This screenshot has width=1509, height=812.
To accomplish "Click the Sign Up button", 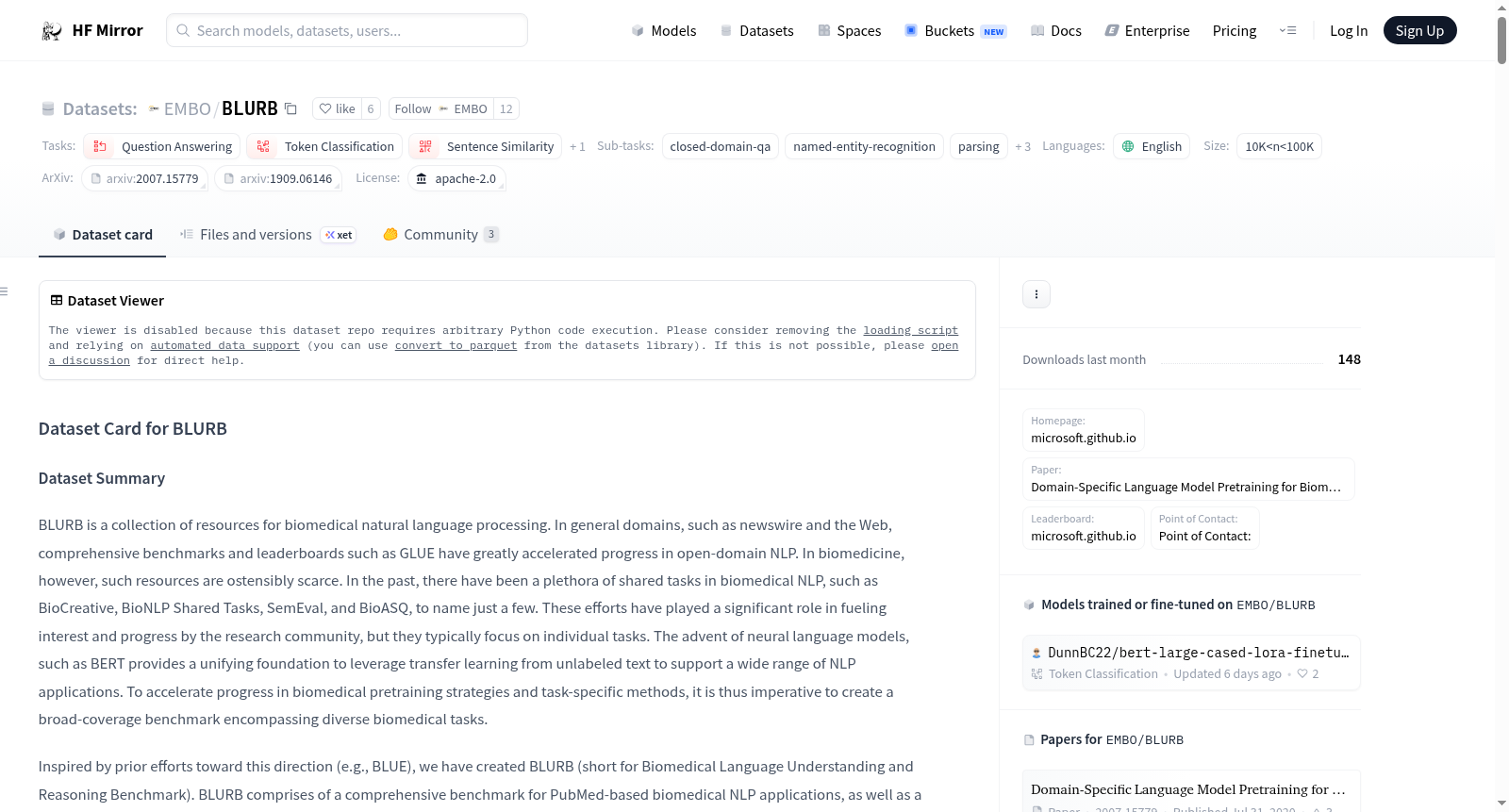I will [x=1419, y=30].
